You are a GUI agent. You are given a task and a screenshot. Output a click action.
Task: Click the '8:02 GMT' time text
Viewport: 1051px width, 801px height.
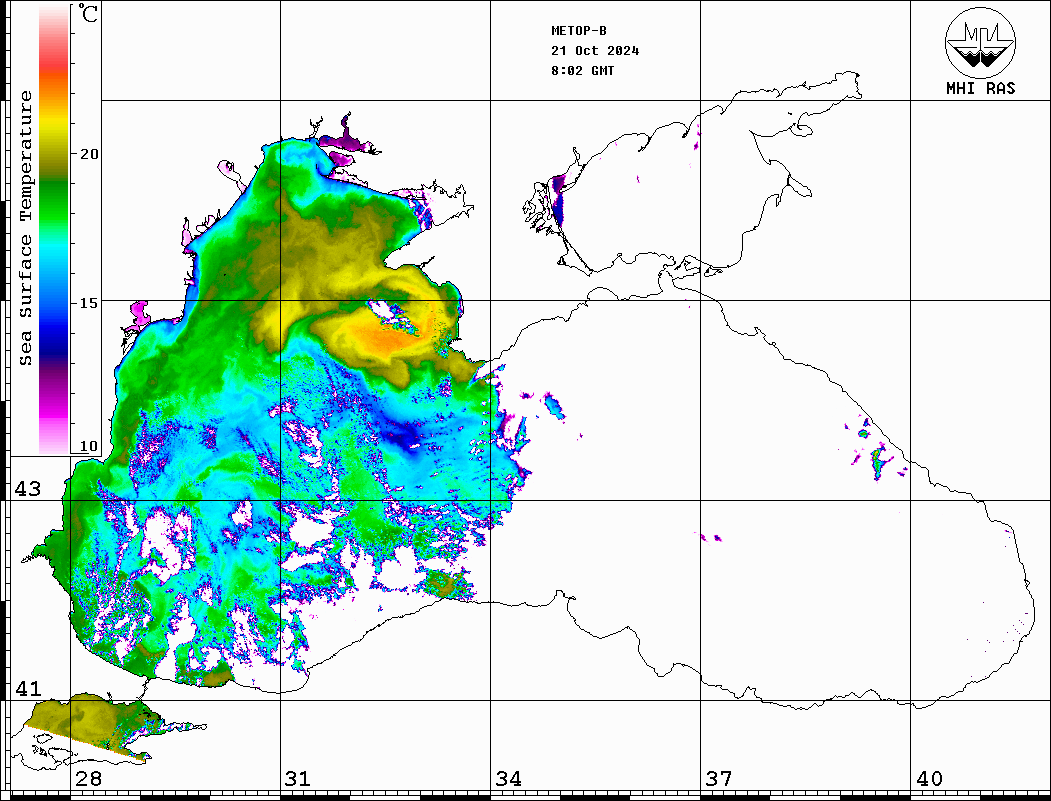(x=582, y=71)
